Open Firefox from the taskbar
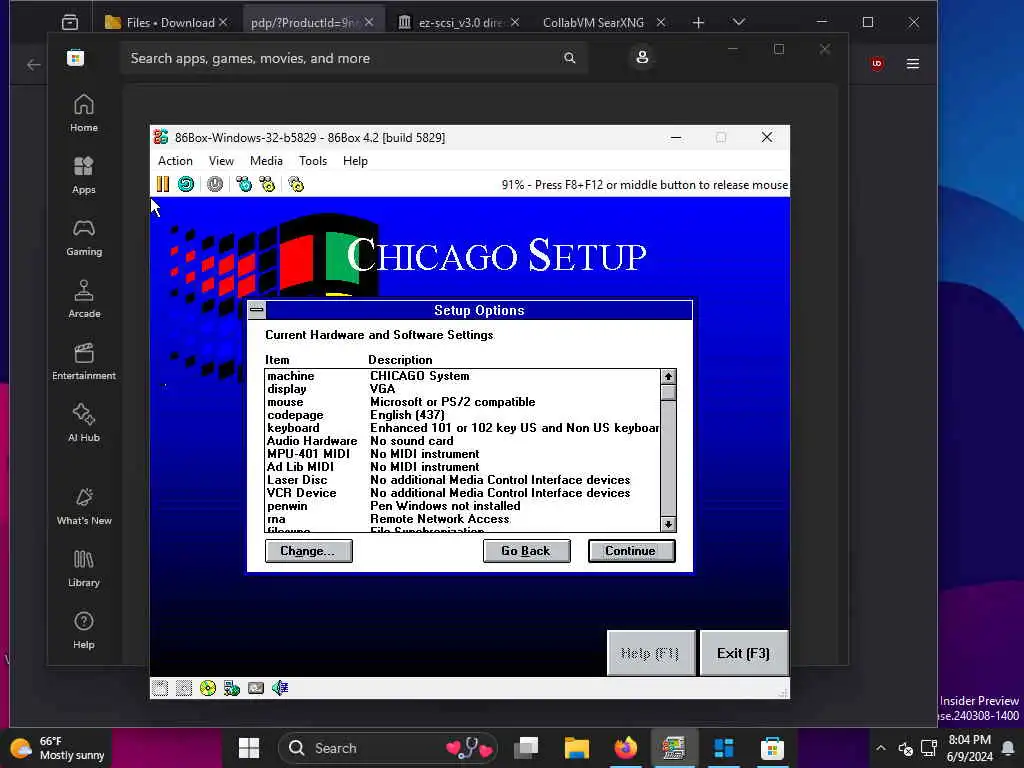1024x768 pixels. pos(625,748)
